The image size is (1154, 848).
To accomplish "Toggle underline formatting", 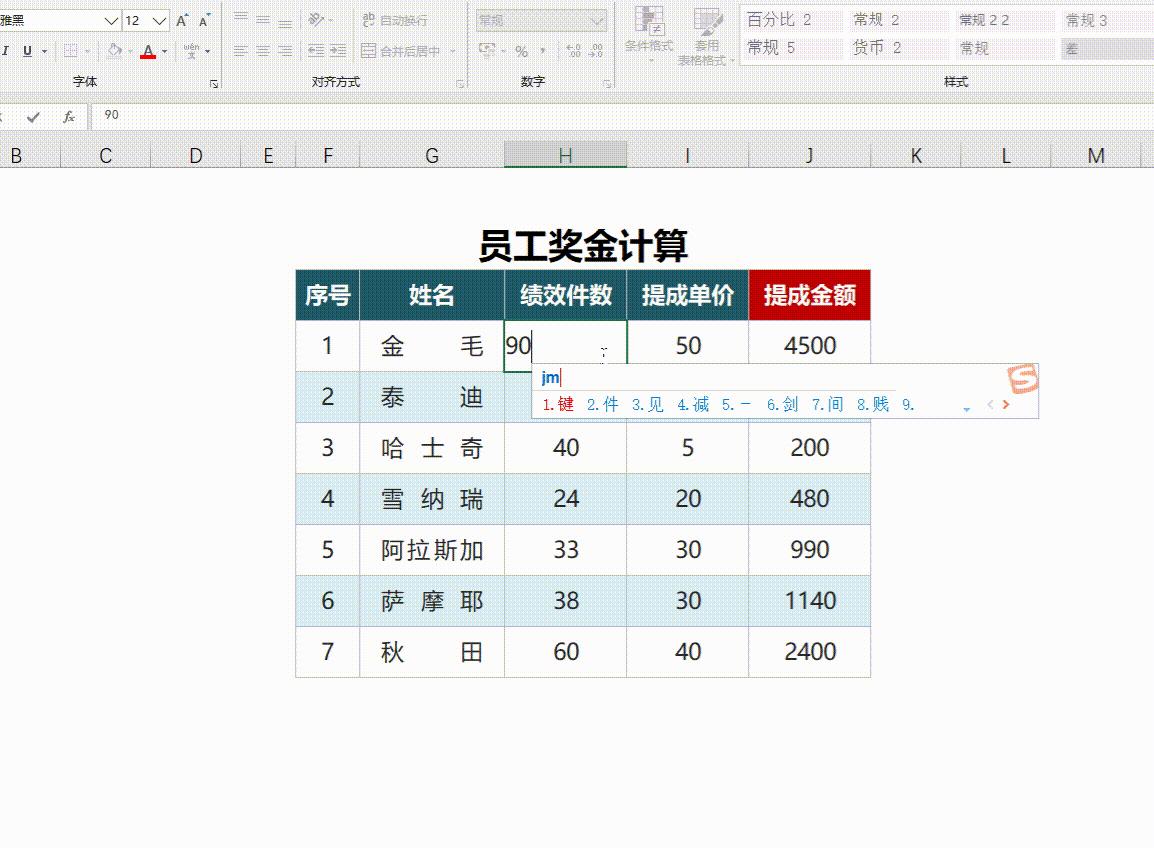I will click(x=26, y=50).
